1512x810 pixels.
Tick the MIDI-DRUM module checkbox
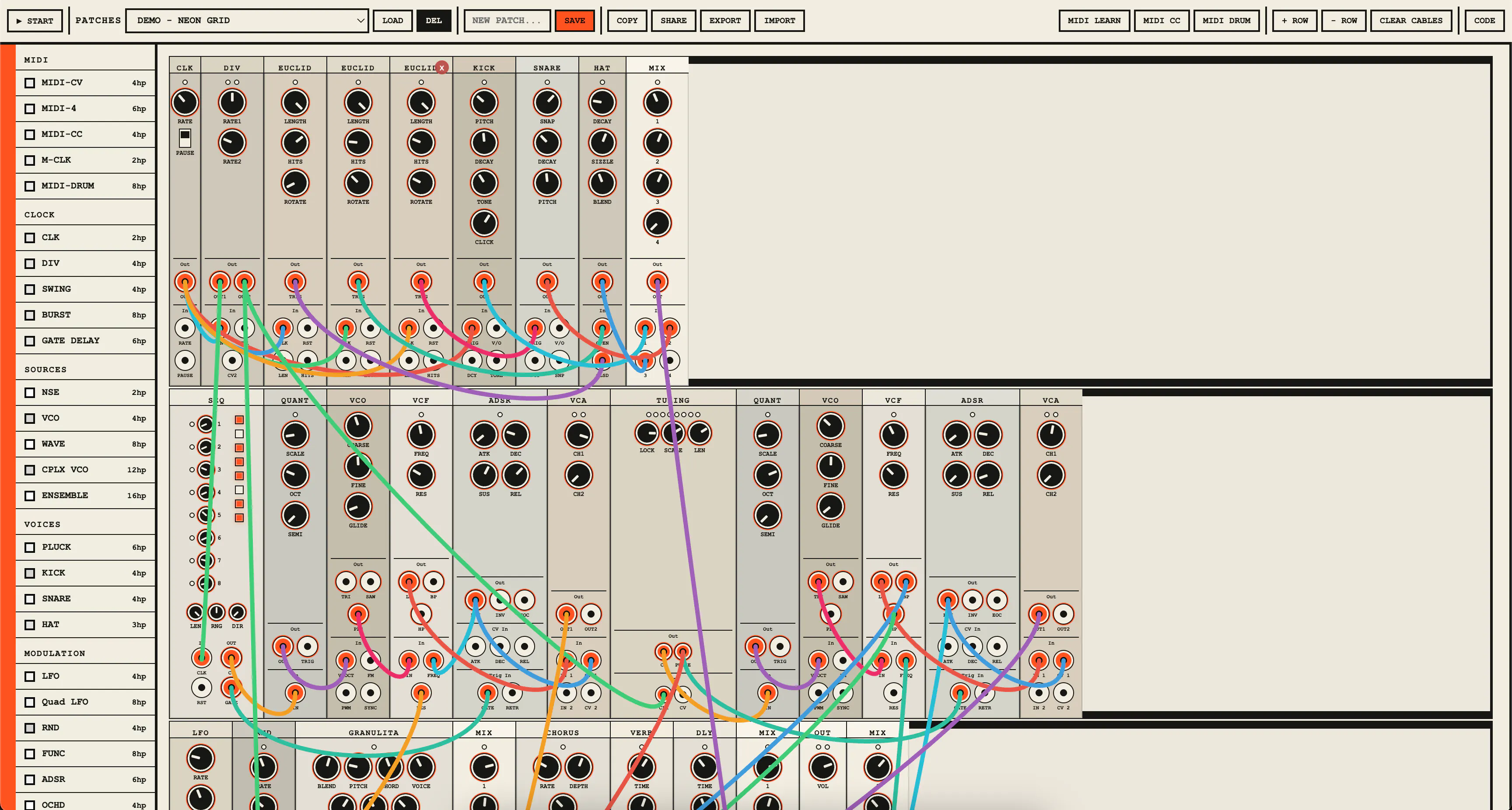30,186
